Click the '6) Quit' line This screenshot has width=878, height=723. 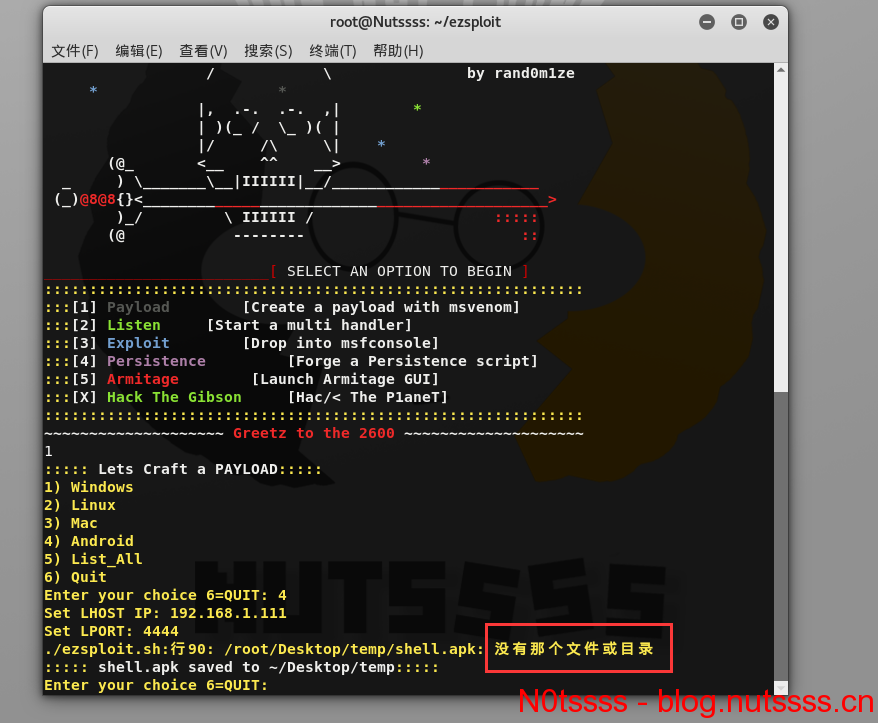point(76,577)
